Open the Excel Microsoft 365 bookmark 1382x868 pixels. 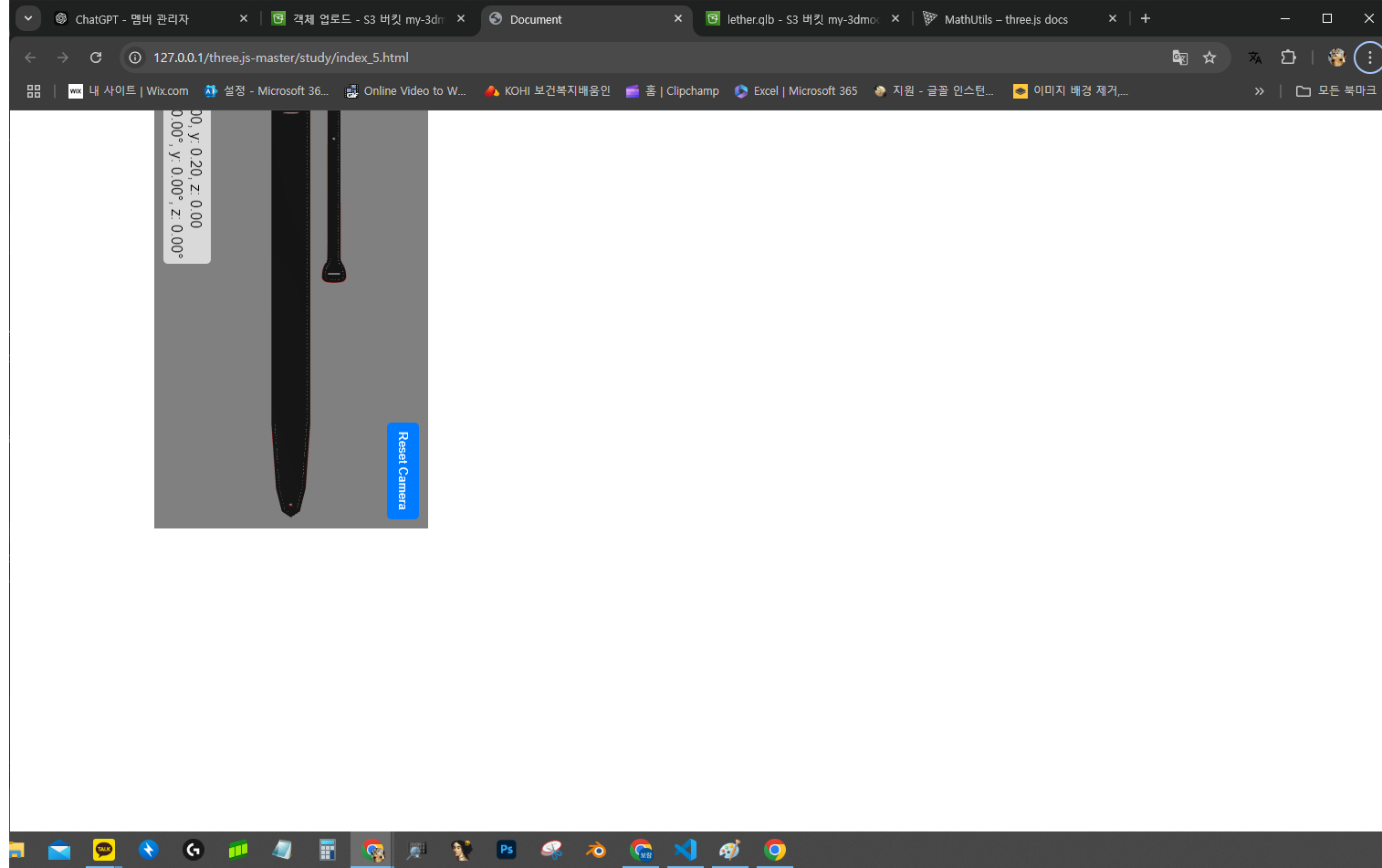coord(796,91)
